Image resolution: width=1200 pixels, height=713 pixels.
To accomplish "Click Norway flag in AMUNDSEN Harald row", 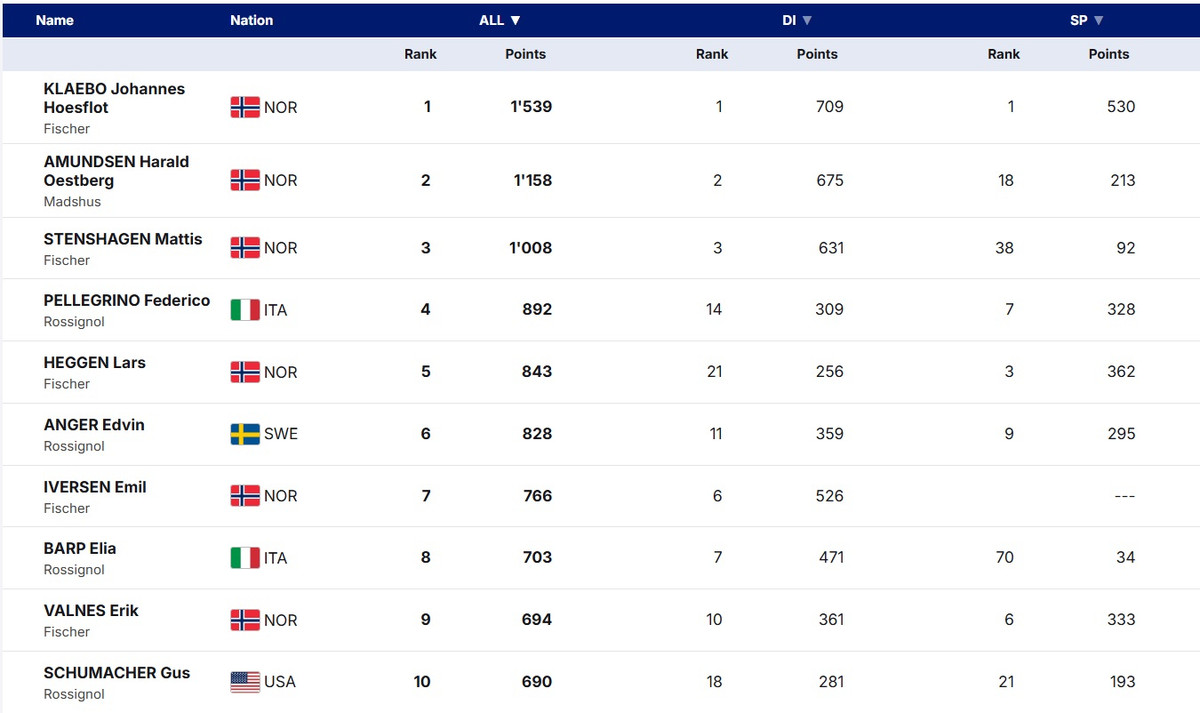I will (x=245, y=180).
